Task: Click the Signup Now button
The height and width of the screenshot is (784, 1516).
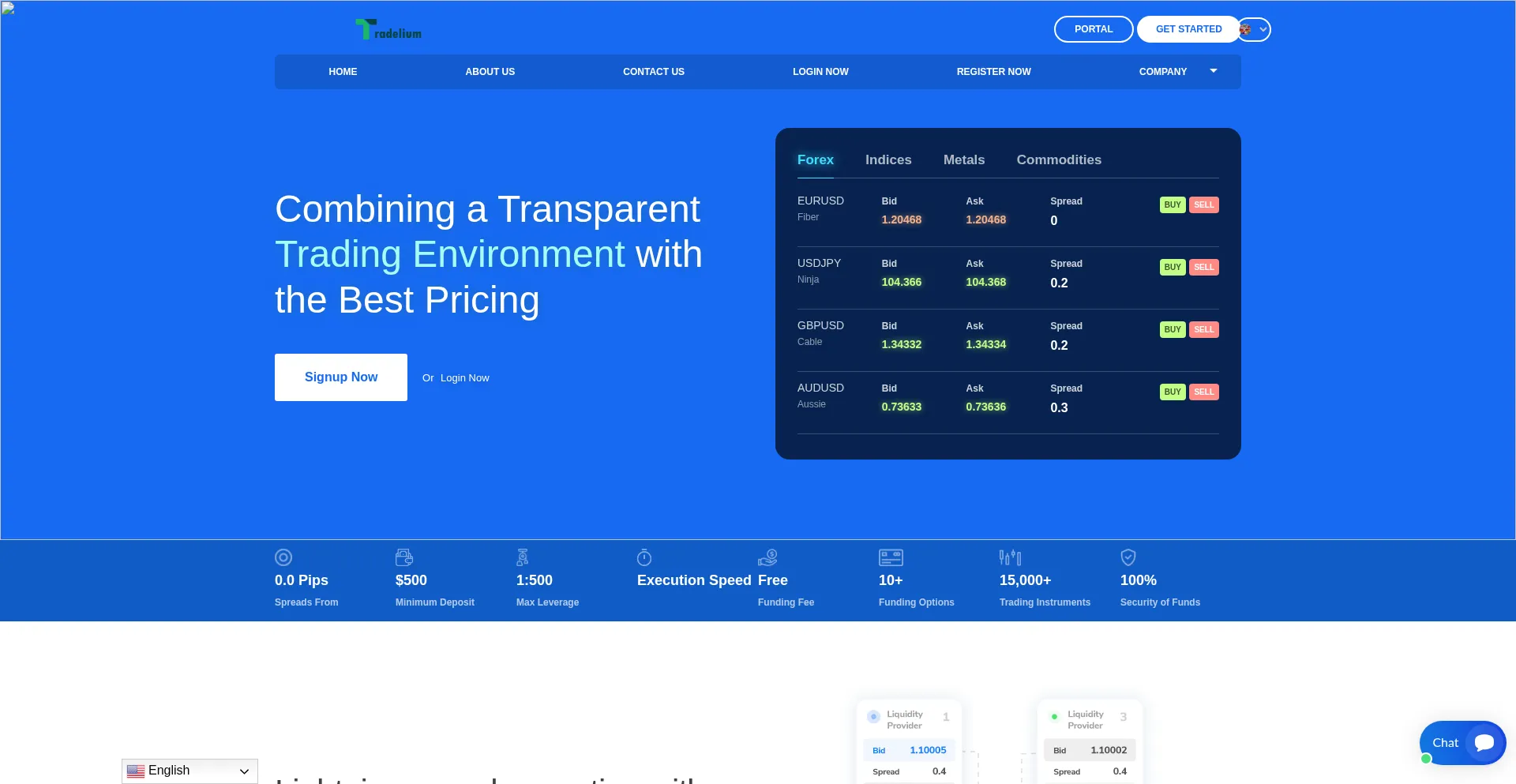Action: [x=341, y=377]
